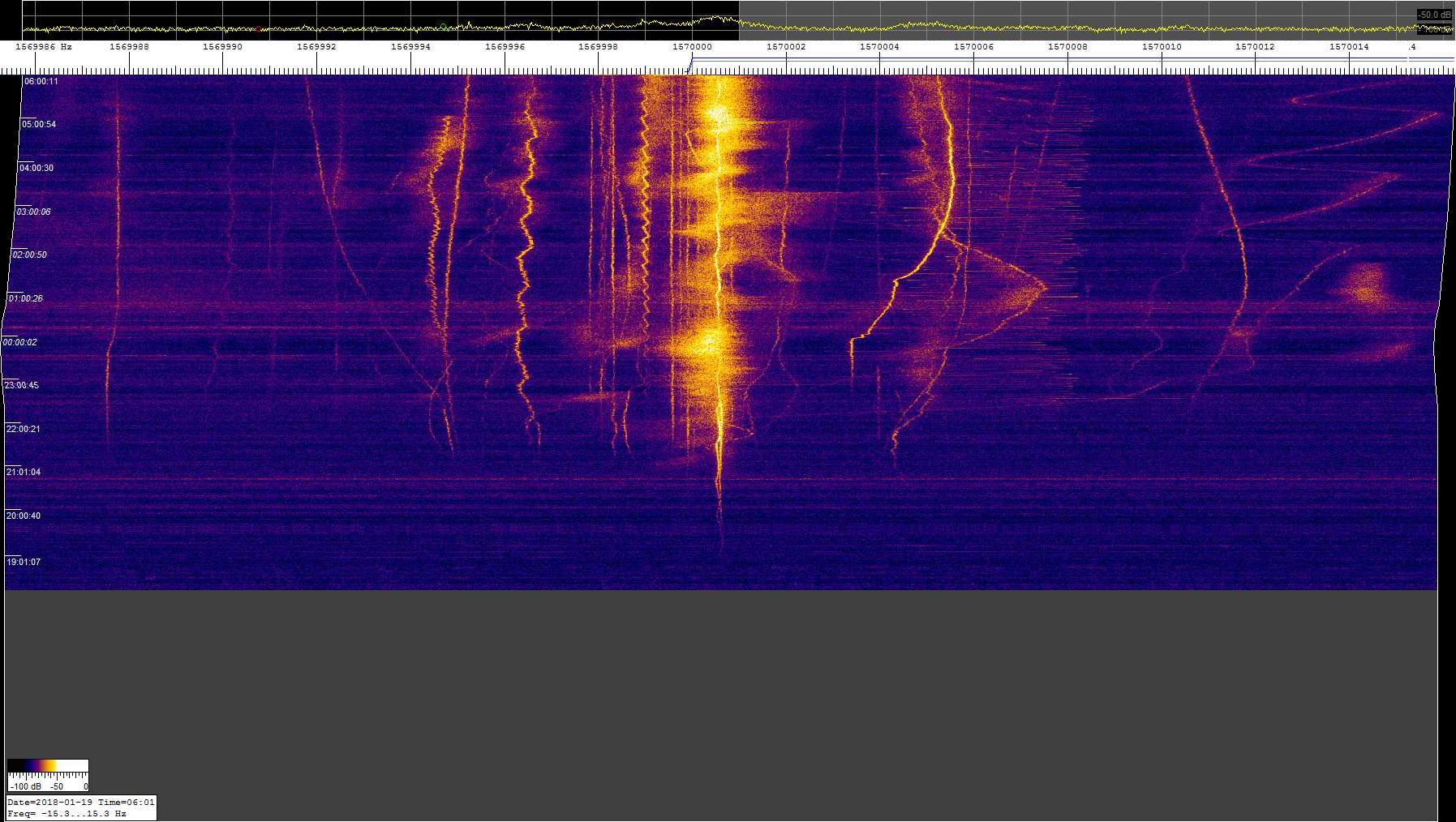Click the -100 dB color scale label
1456x822 pixels.
click(x=25, y=787)
